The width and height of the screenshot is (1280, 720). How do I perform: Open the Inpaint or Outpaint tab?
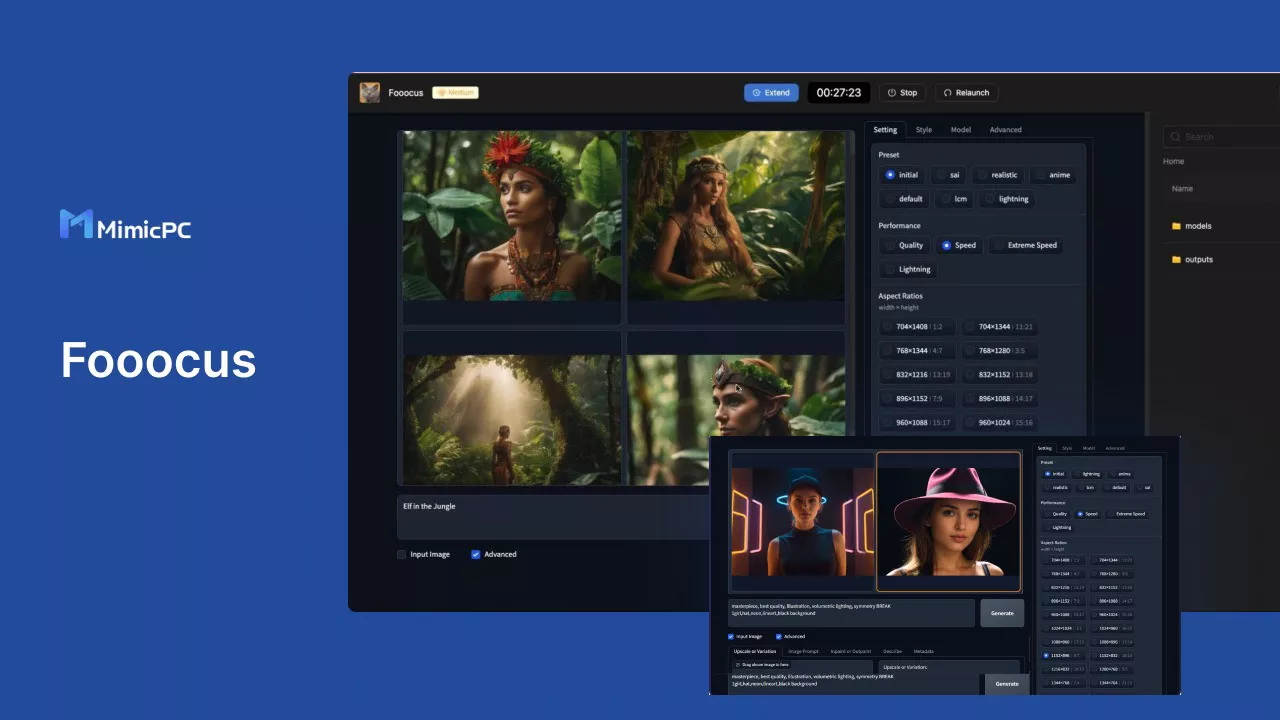pos(850,651)
